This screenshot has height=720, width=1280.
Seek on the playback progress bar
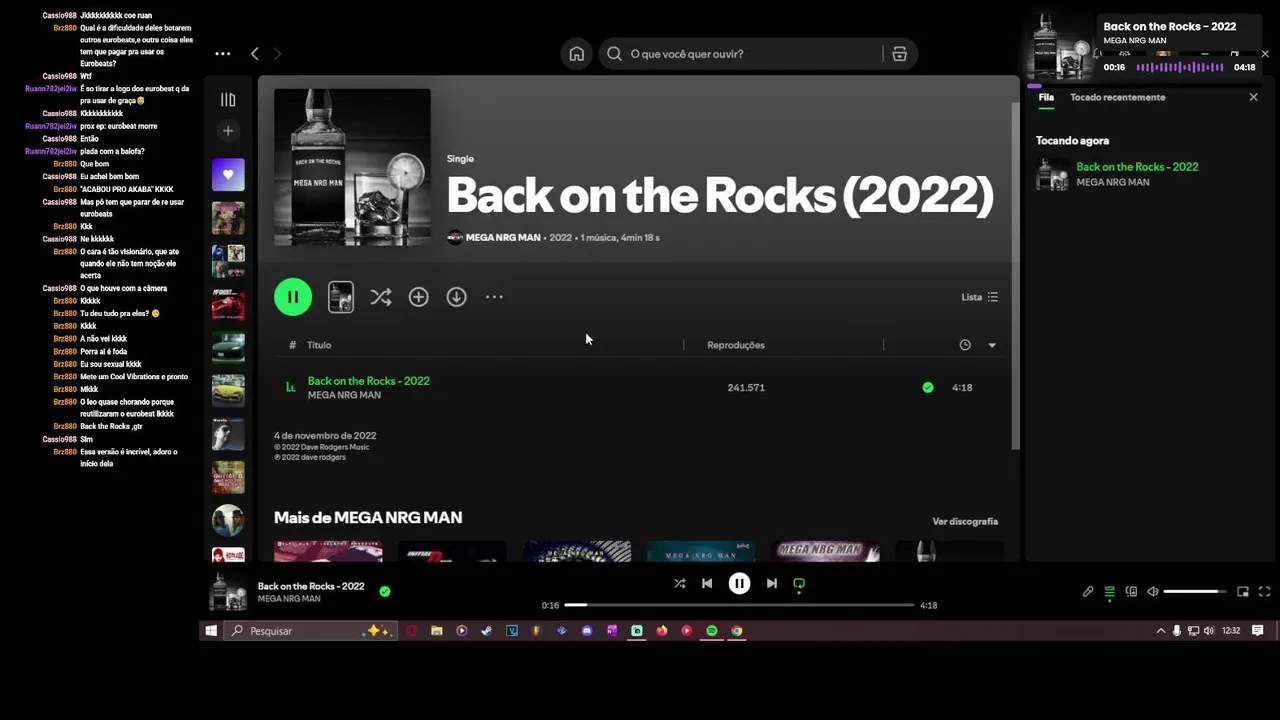tap(739, 605)
